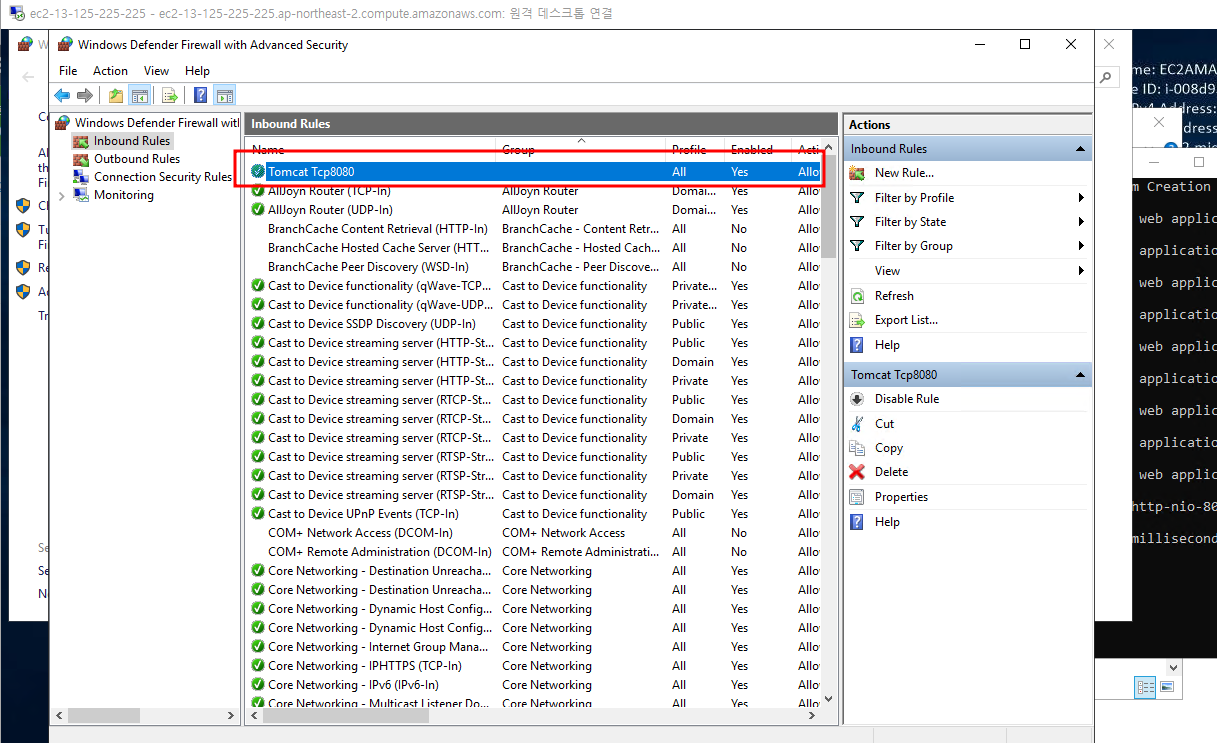Click the Refresh icon in Actions pane

click(x=857, y=296)
